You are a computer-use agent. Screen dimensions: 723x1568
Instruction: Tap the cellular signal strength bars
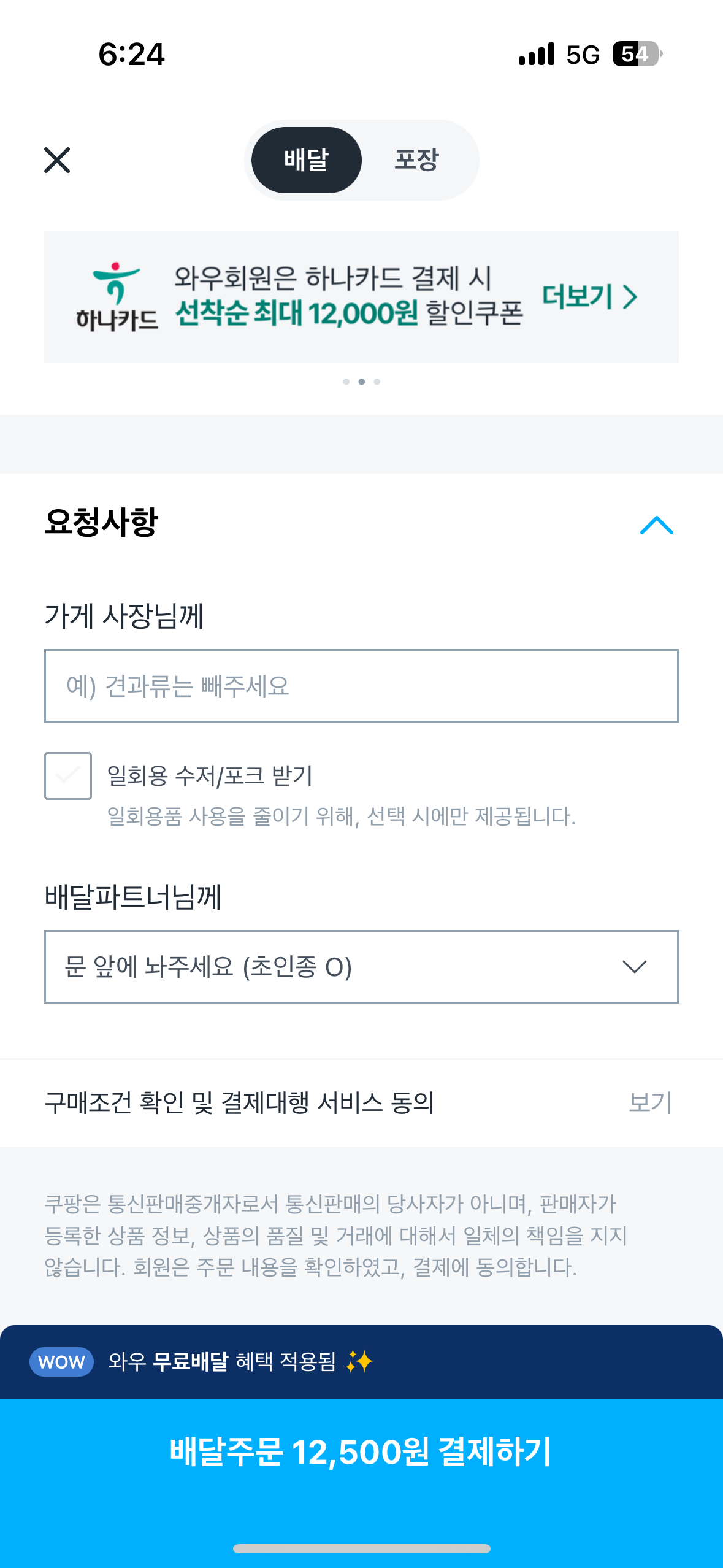pos(537,55)
